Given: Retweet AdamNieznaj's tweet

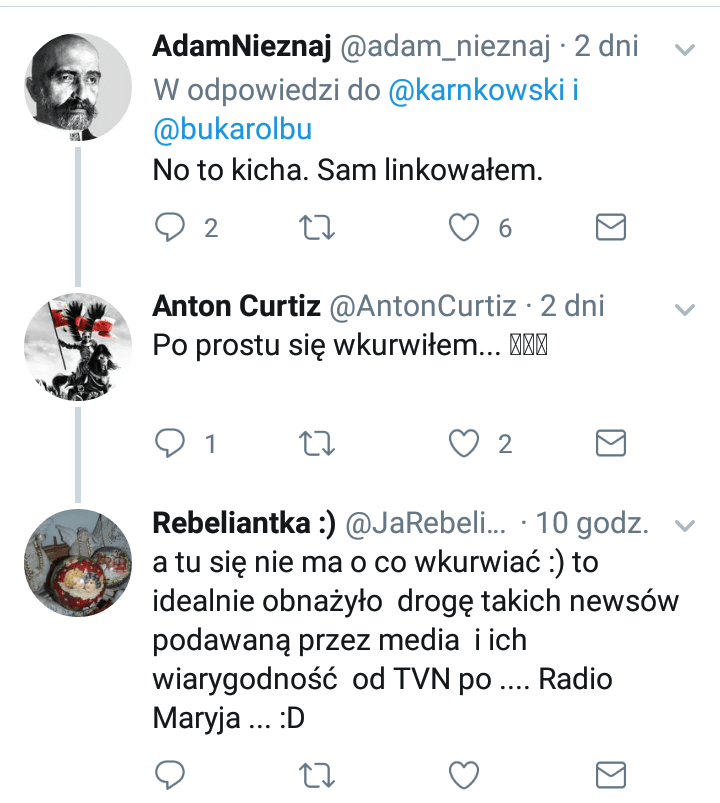Looking at the screenshot, I should [x=317, y=228].
